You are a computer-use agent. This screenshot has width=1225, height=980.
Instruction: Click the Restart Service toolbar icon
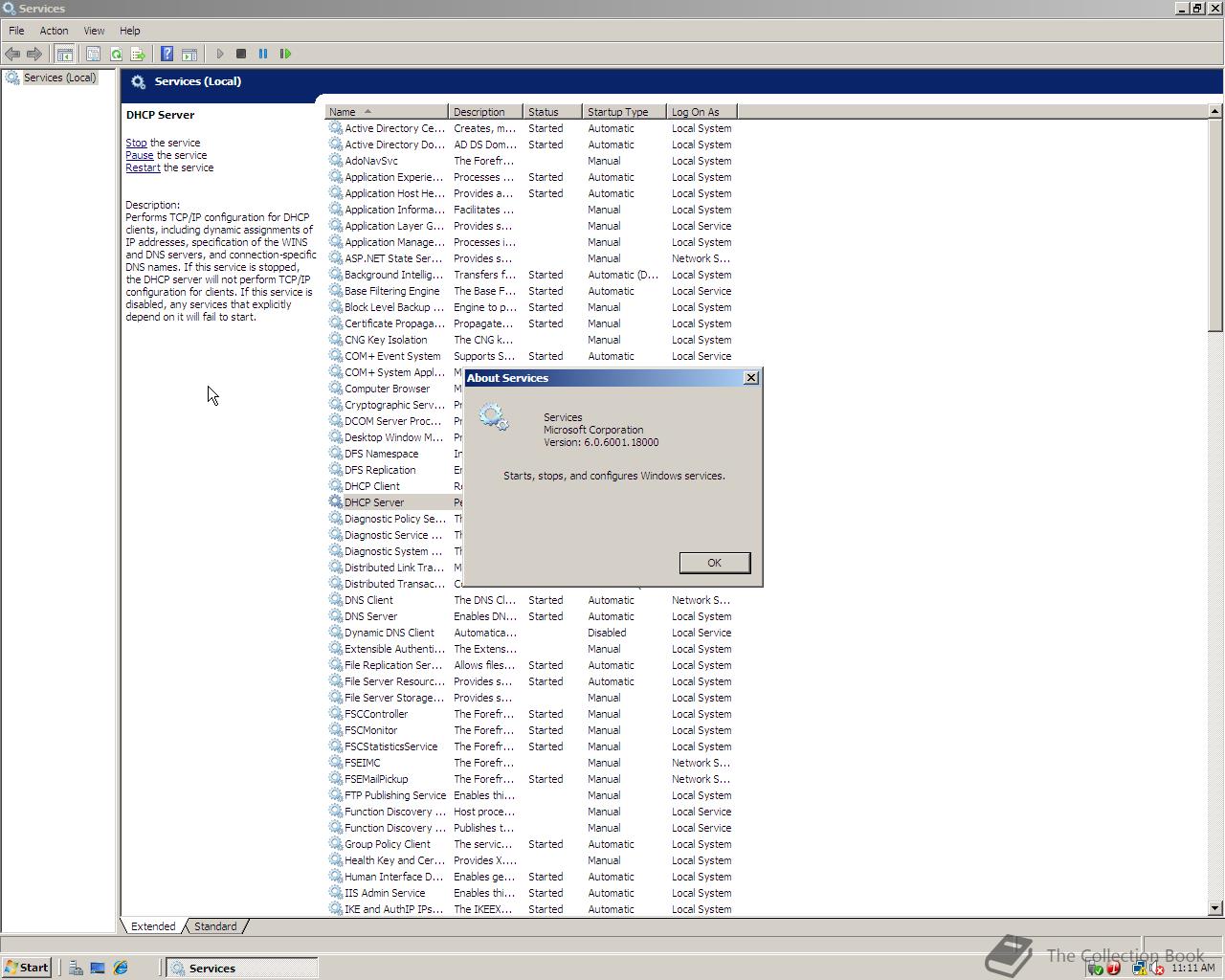coord(285,54)
